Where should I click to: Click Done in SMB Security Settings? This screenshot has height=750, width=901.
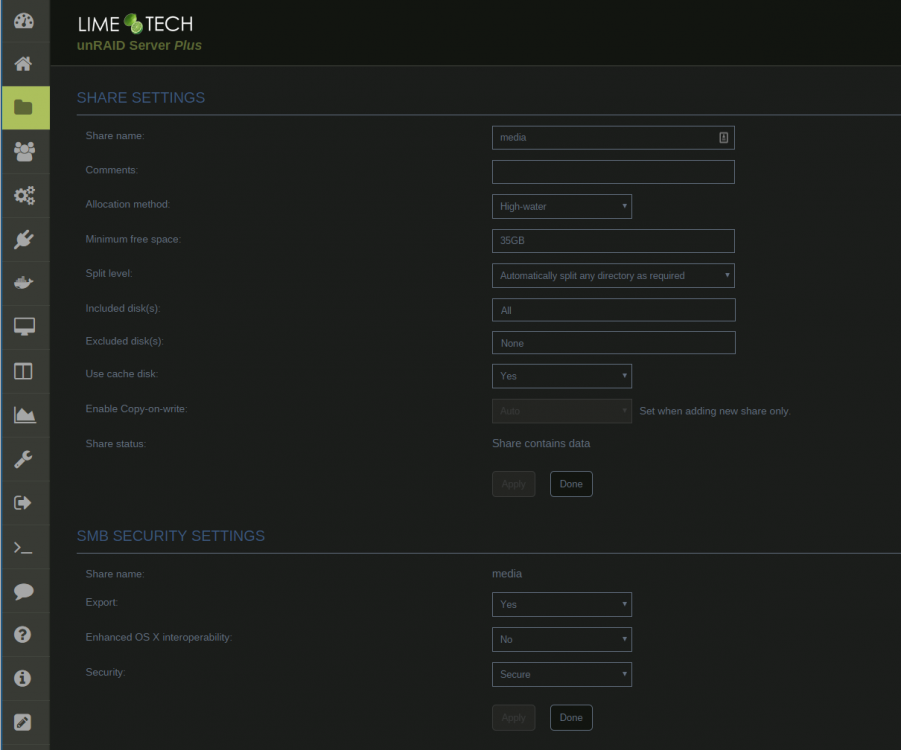tap(571, 717)
